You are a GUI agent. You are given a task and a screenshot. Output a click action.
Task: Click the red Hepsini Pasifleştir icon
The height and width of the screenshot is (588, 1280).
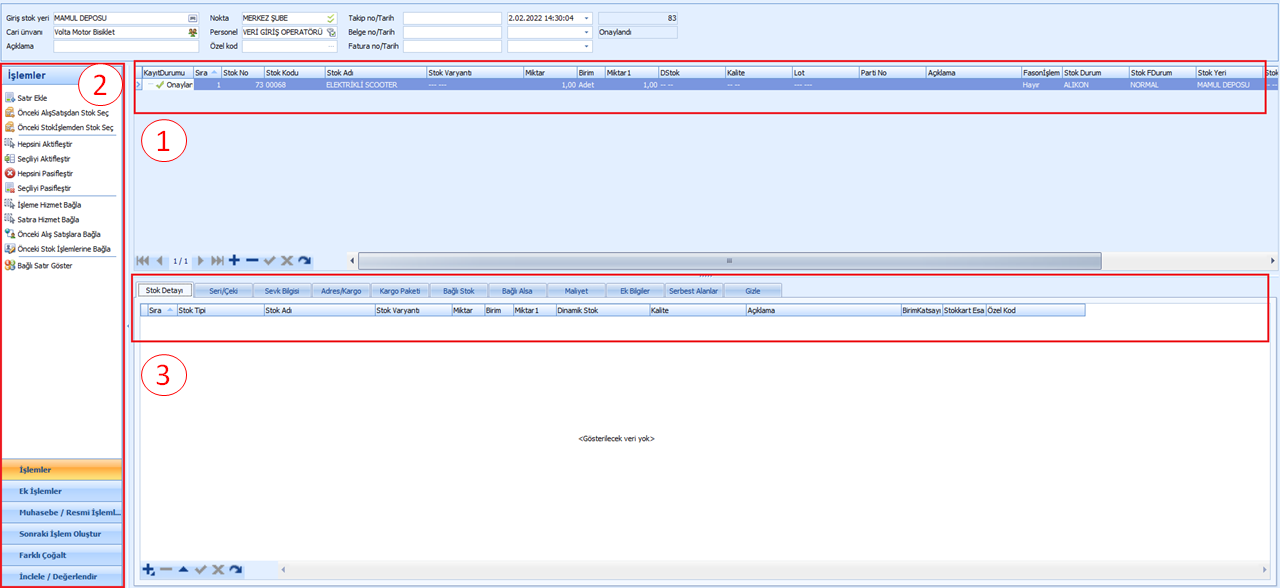[10, 173]
